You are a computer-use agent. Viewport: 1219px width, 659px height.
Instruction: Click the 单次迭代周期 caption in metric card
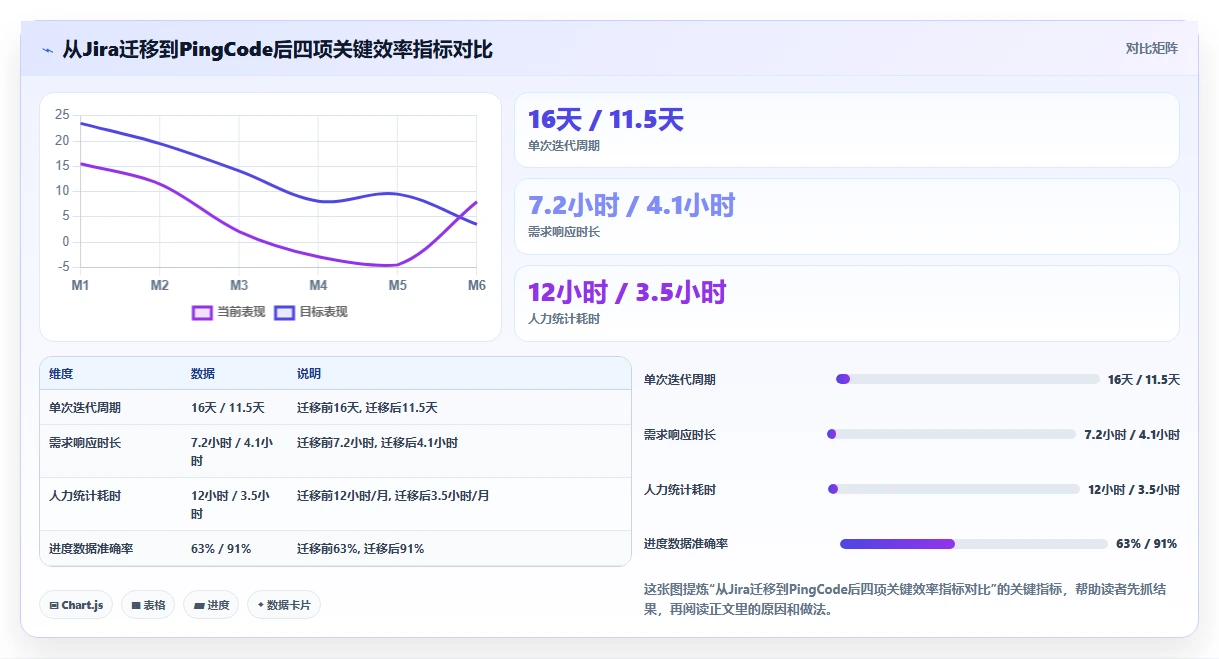click(564, 146)
